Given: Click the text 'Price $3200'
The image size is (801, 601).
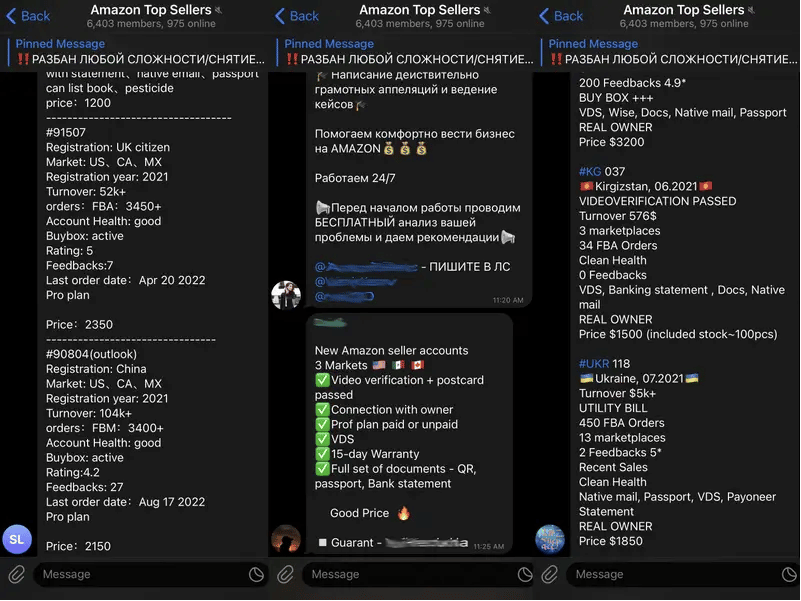Looking at the screenshot, I should click(611, 142).
